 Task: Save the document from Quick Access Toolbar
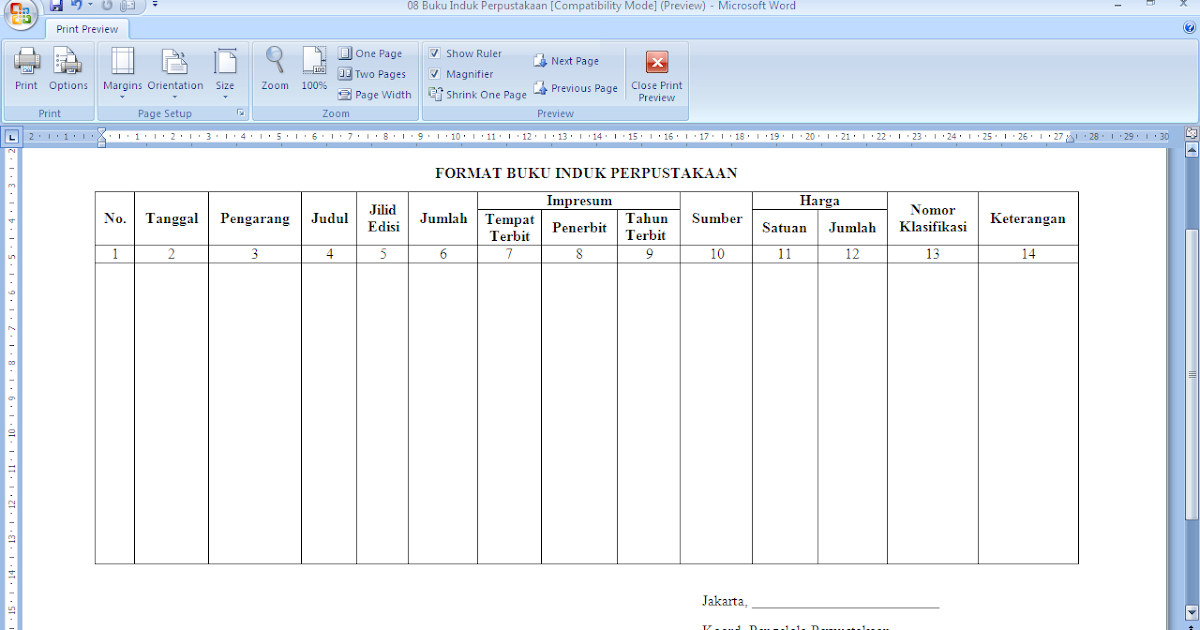point(57,6)
